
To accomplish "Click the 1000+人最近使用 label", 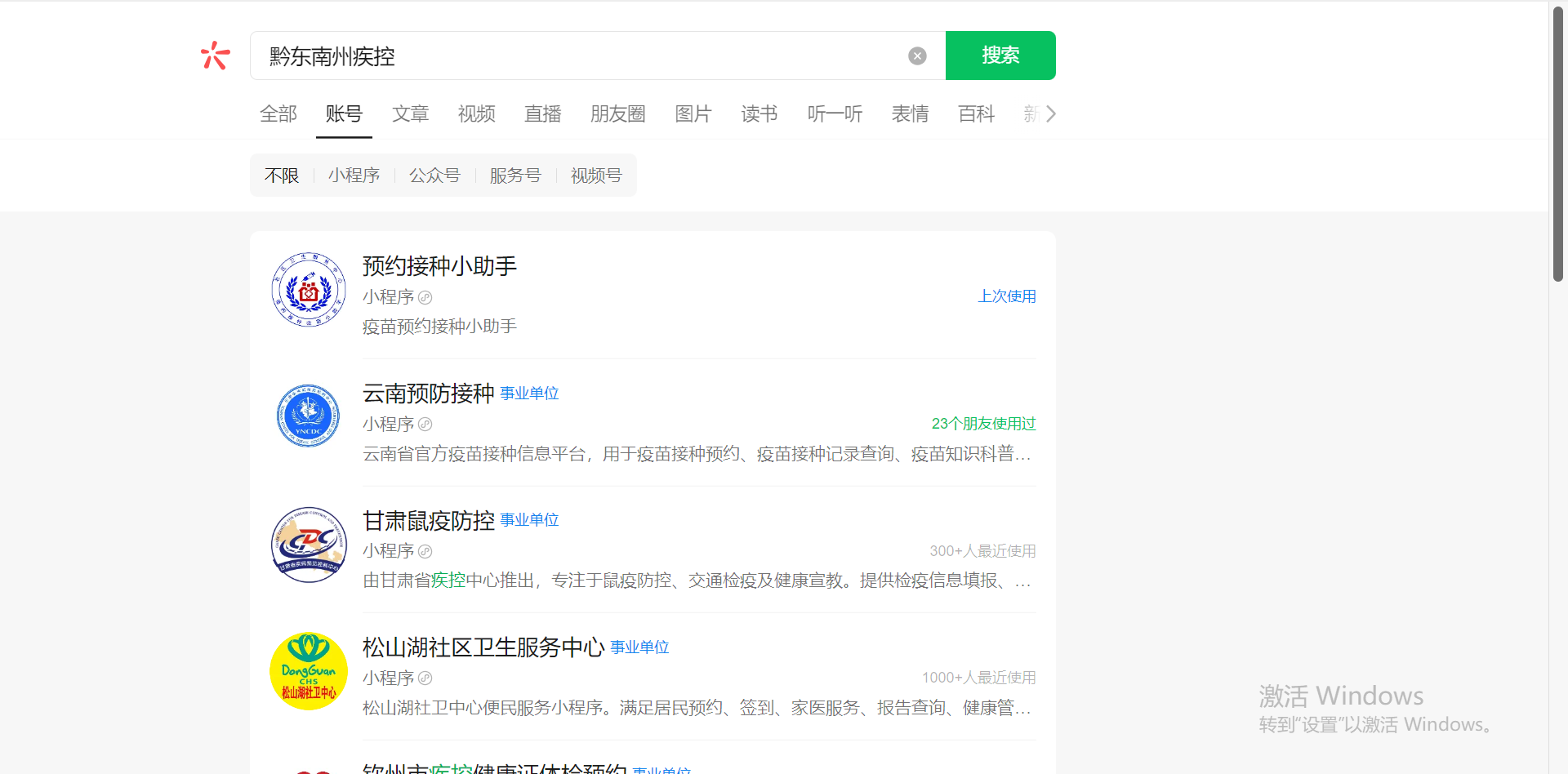I will coord(979,678).
